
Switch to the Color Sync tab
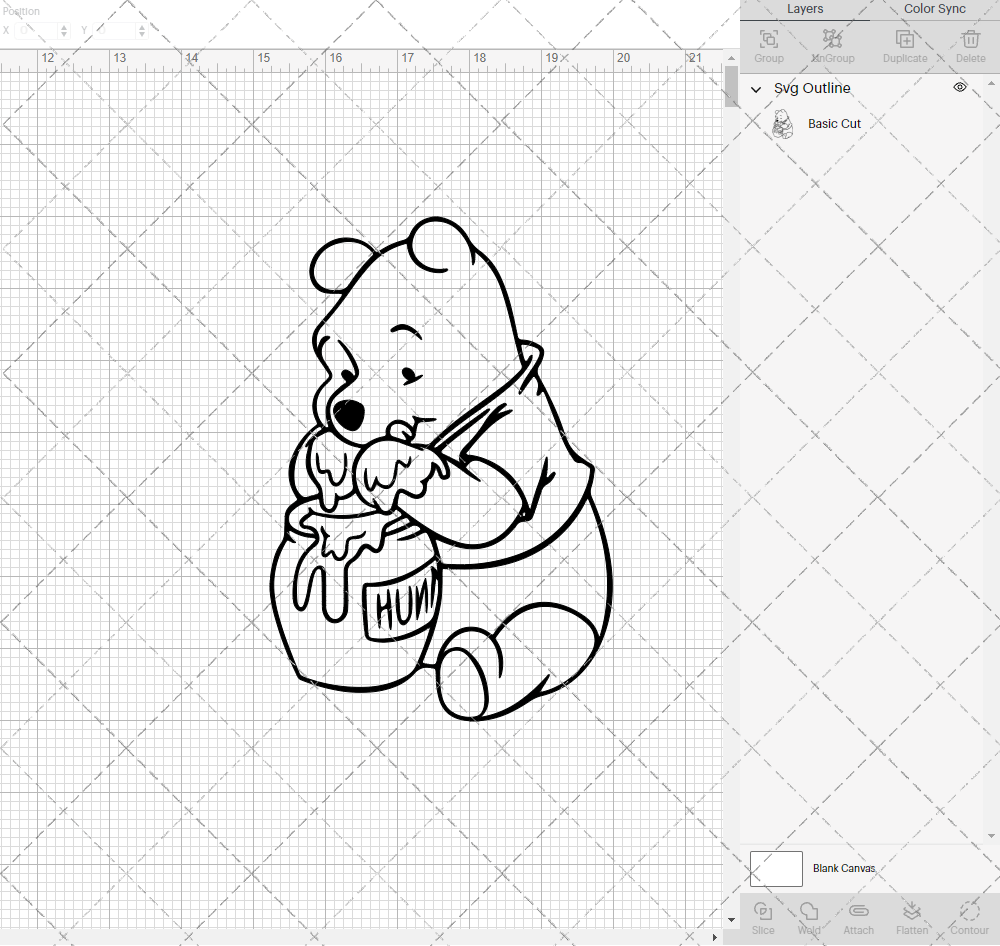934,9
